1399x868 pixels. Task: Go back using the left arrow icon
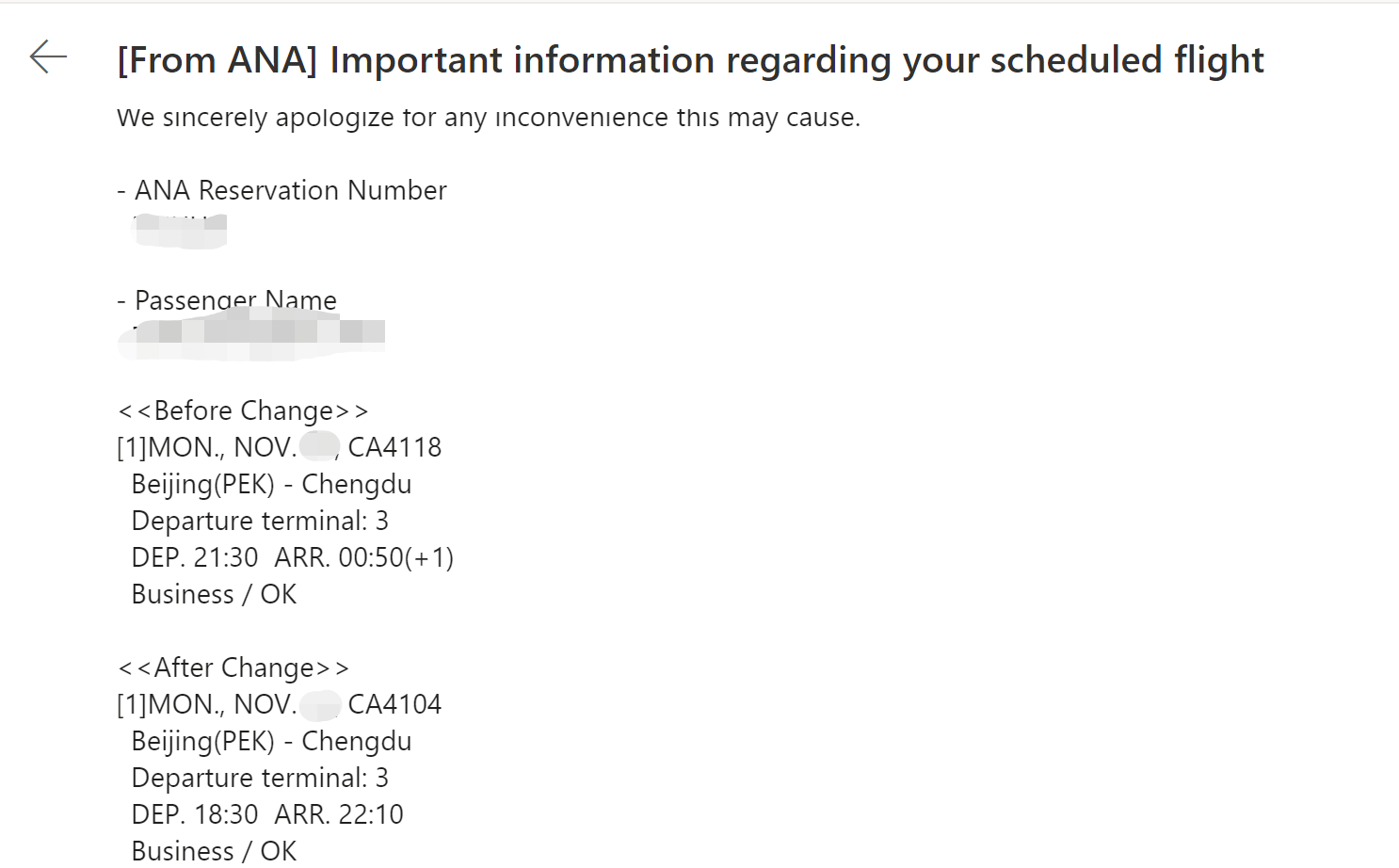pyautogui.click(x=48, y=57)
